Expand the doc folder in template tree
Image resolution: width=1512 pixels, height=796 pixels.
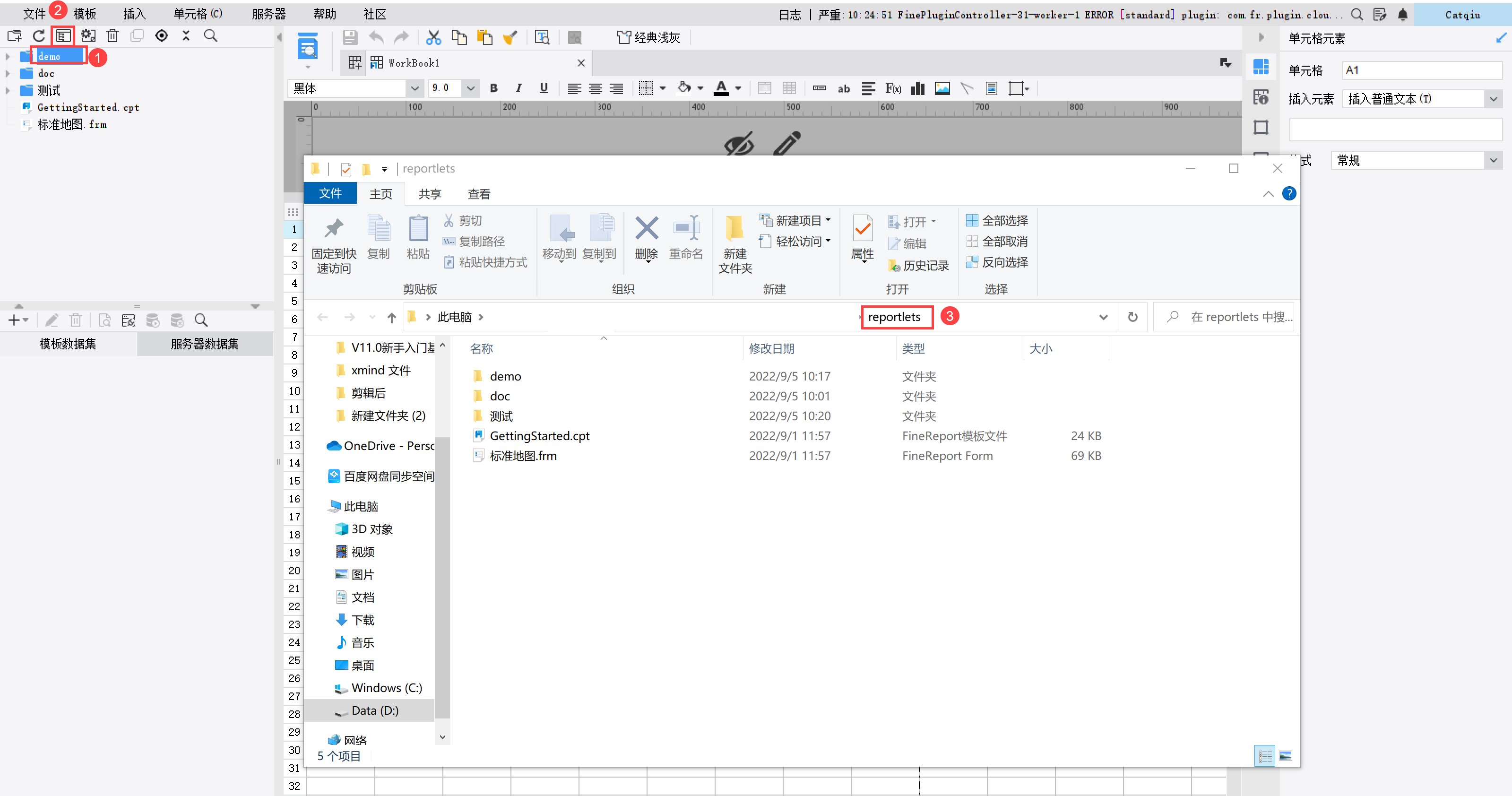tap(8, 74)
